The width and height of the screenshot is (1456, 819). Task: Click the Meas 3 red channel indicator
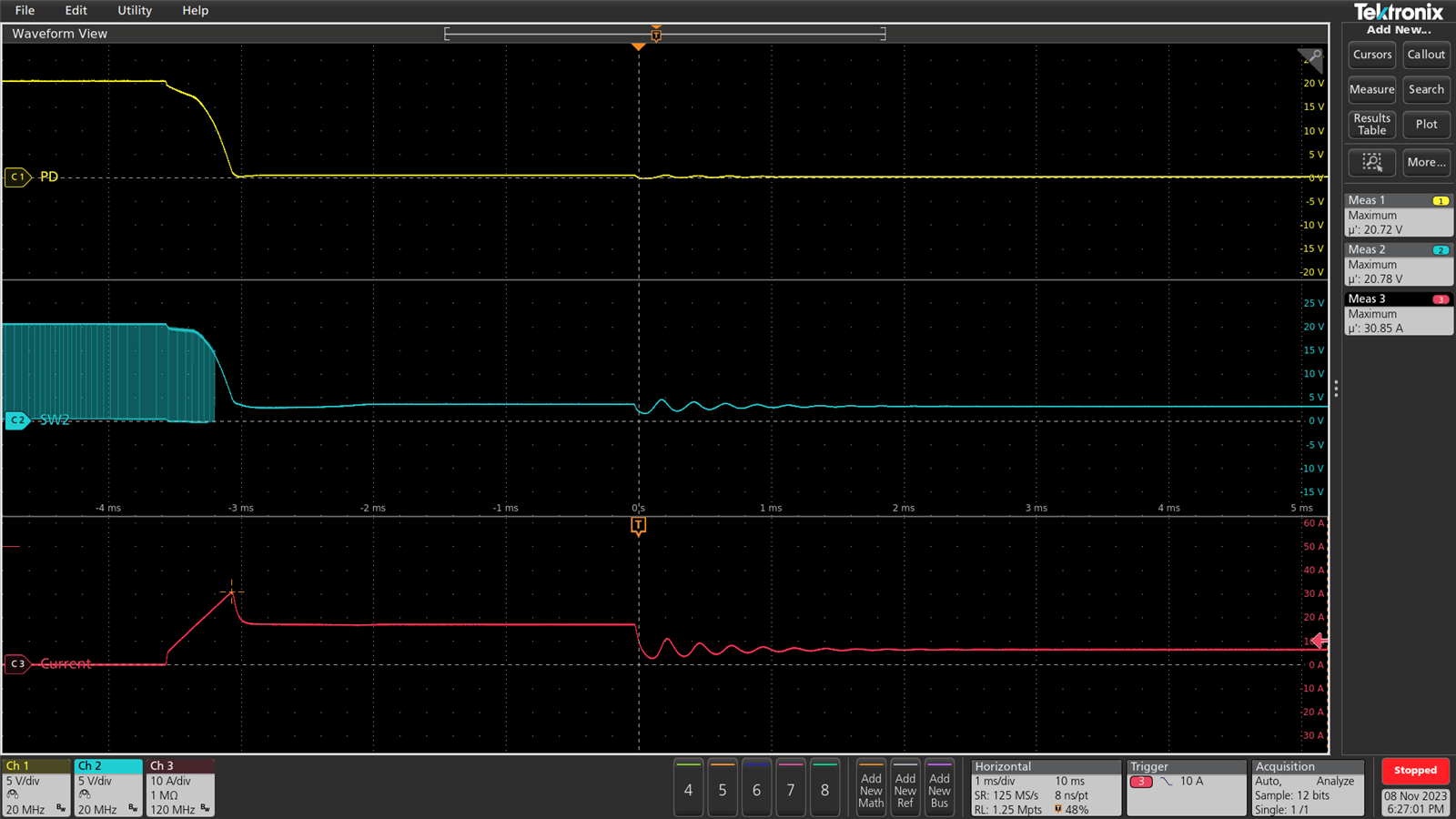click(1441, 299)
